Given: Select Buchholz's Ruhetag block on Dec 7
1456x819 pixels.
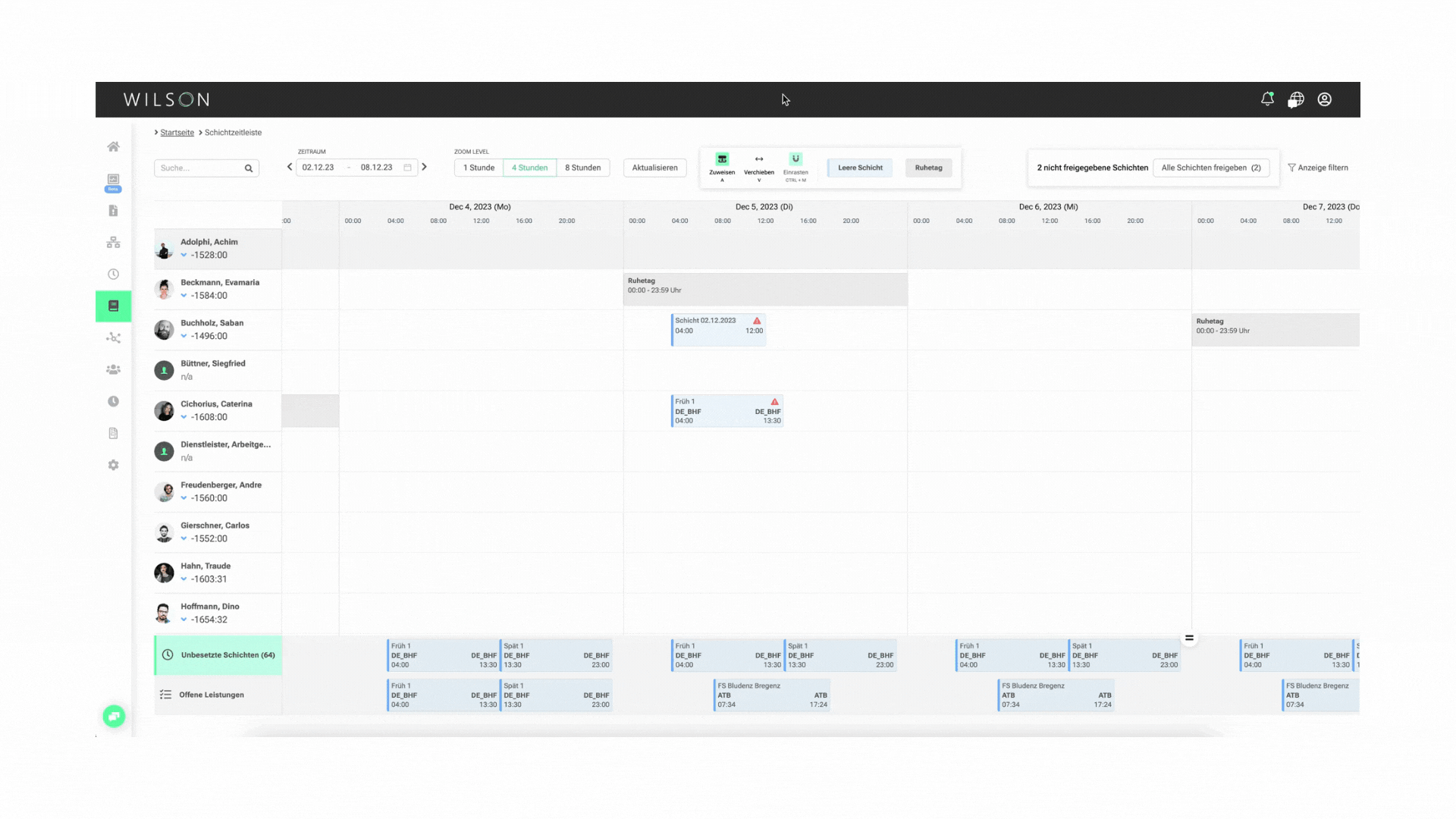Looking at the screenshot, I should point(1276,330).
